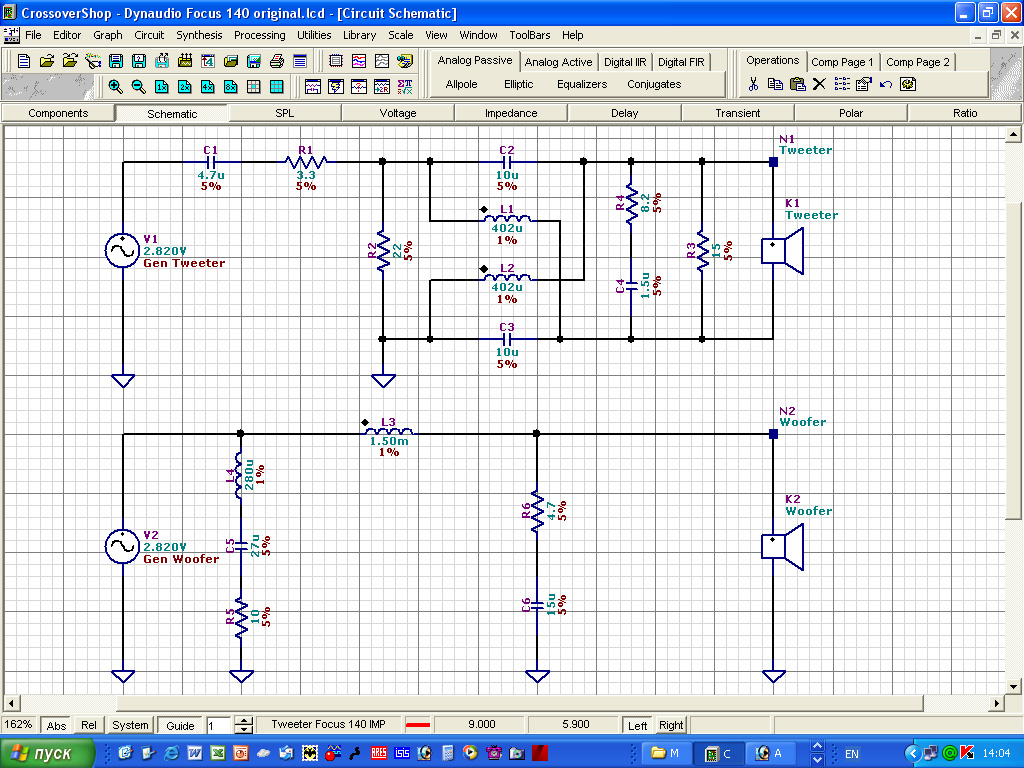Open the Processing menu

point(260,35)
